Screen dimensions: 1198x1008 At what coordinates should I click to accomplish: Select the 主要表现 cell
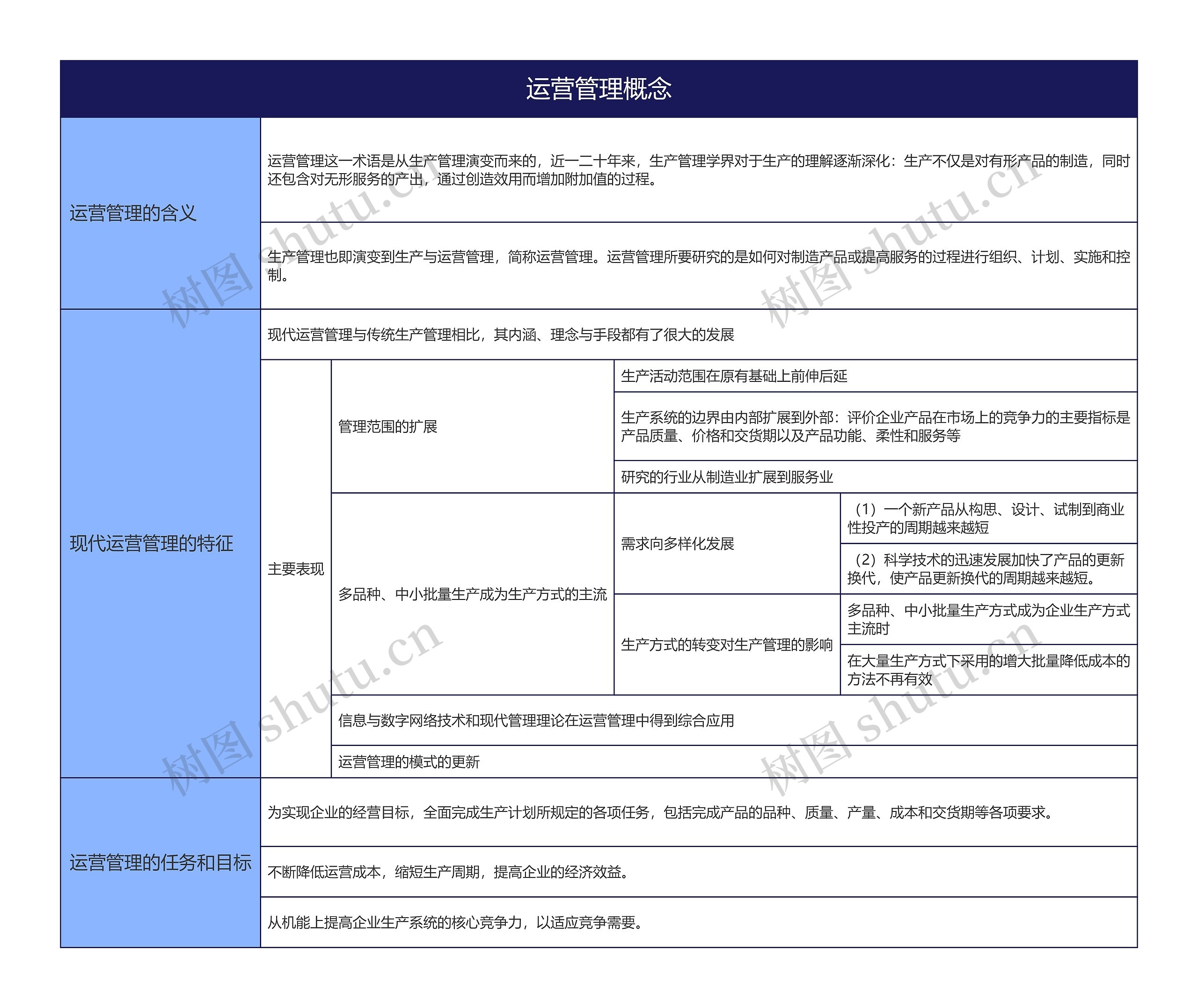click(296, 569)
